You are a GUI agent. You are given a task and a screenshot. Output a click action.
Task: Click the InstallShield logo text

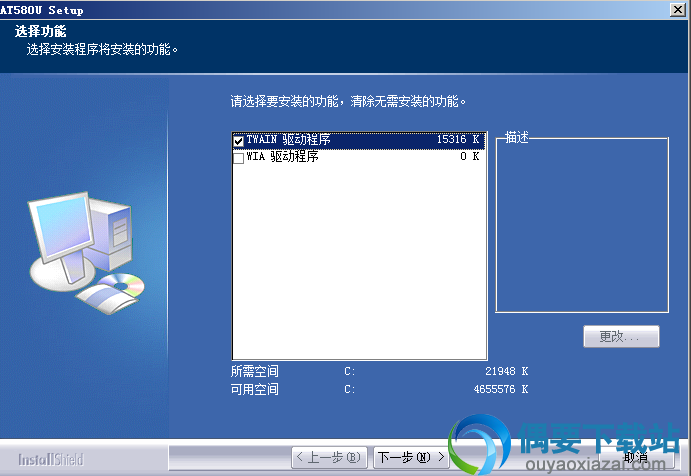tap(51, 460)
